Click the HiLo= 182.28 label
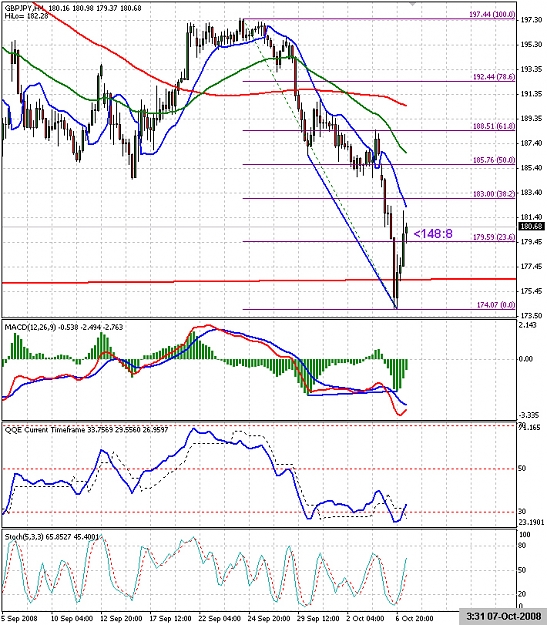Screen dimensions: 547x625 point(25,16)
